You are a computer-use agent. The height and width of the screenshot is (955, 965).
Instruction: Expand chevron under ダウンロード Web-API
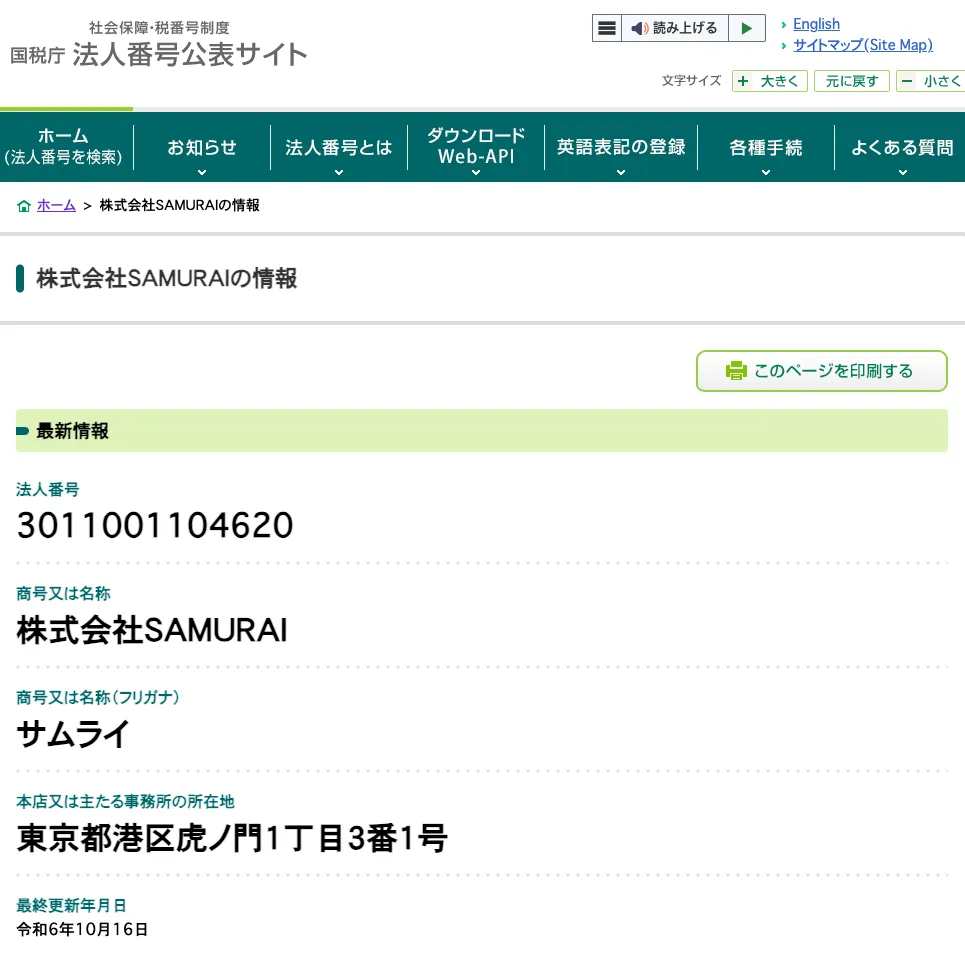click(x=476, y=173)
